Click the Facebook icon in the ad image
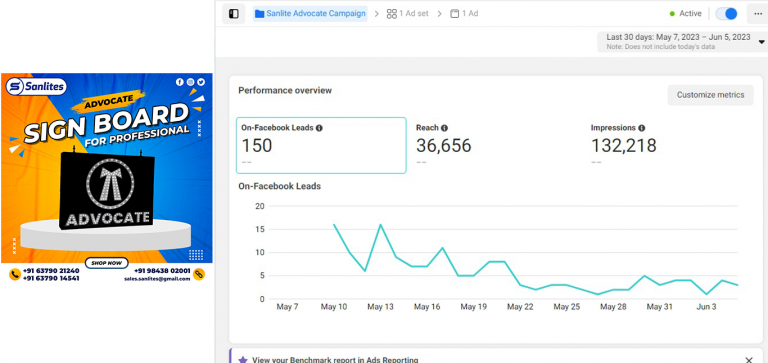 point(180,82)
